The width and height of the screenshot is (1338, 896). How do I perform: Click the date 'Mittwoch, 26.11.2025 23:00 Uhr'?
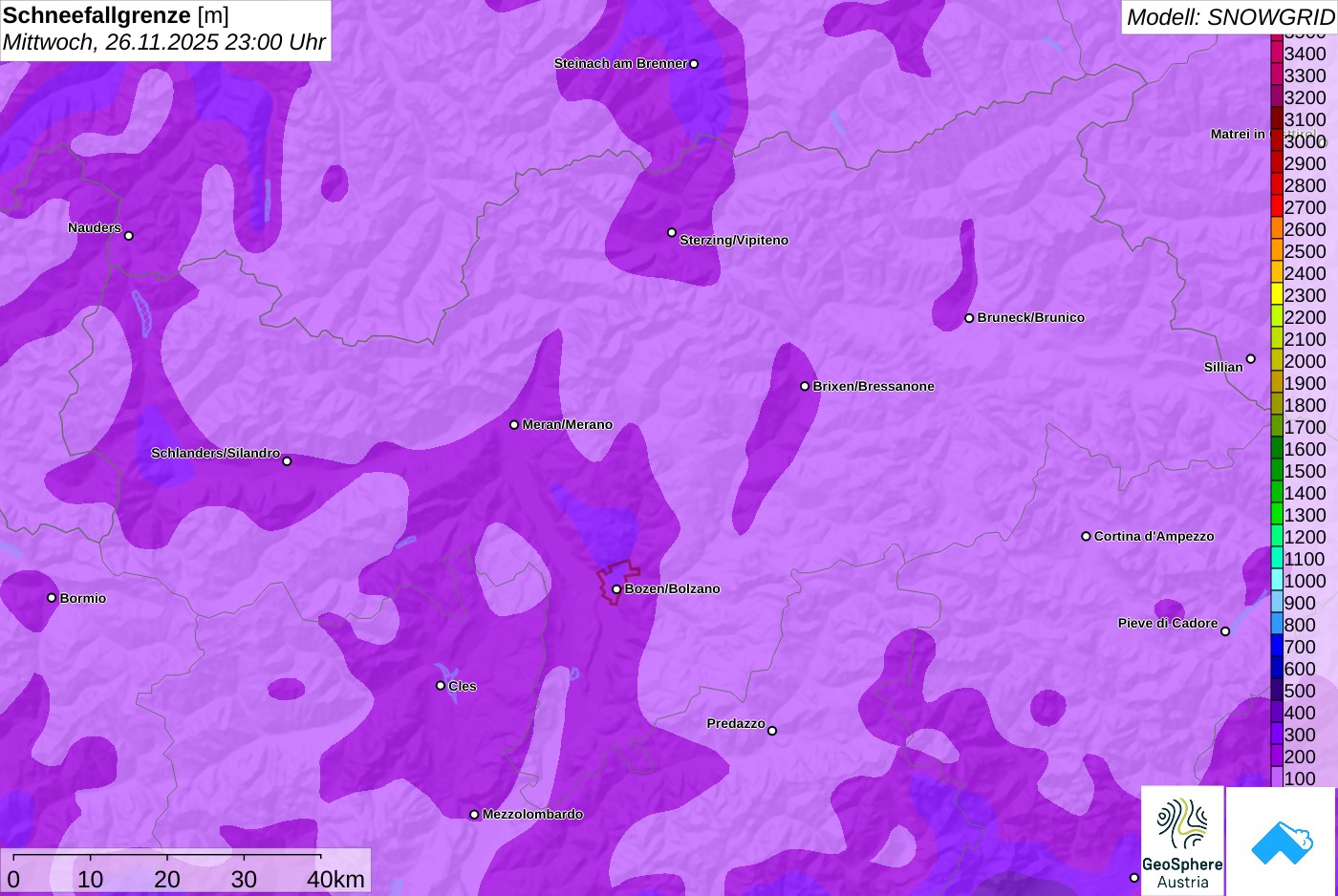tap(164, 43)
